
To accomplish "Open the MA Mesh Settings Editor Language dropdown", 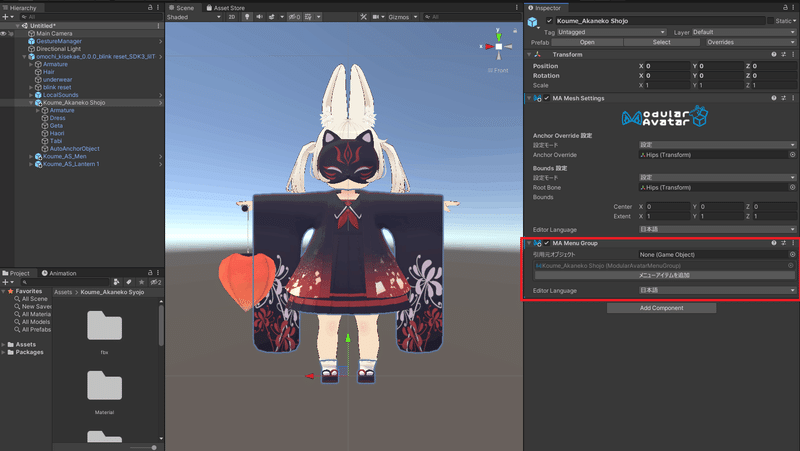I will 717,230.
